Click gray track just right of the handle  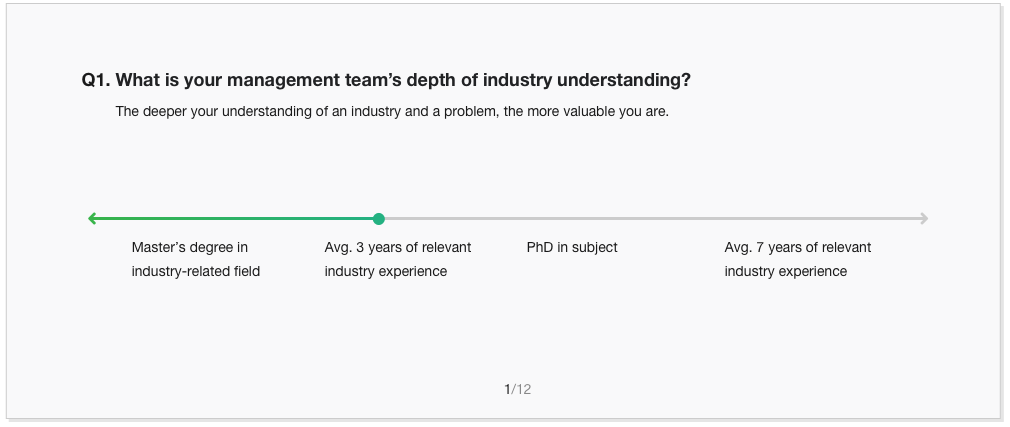pos(400,219)
